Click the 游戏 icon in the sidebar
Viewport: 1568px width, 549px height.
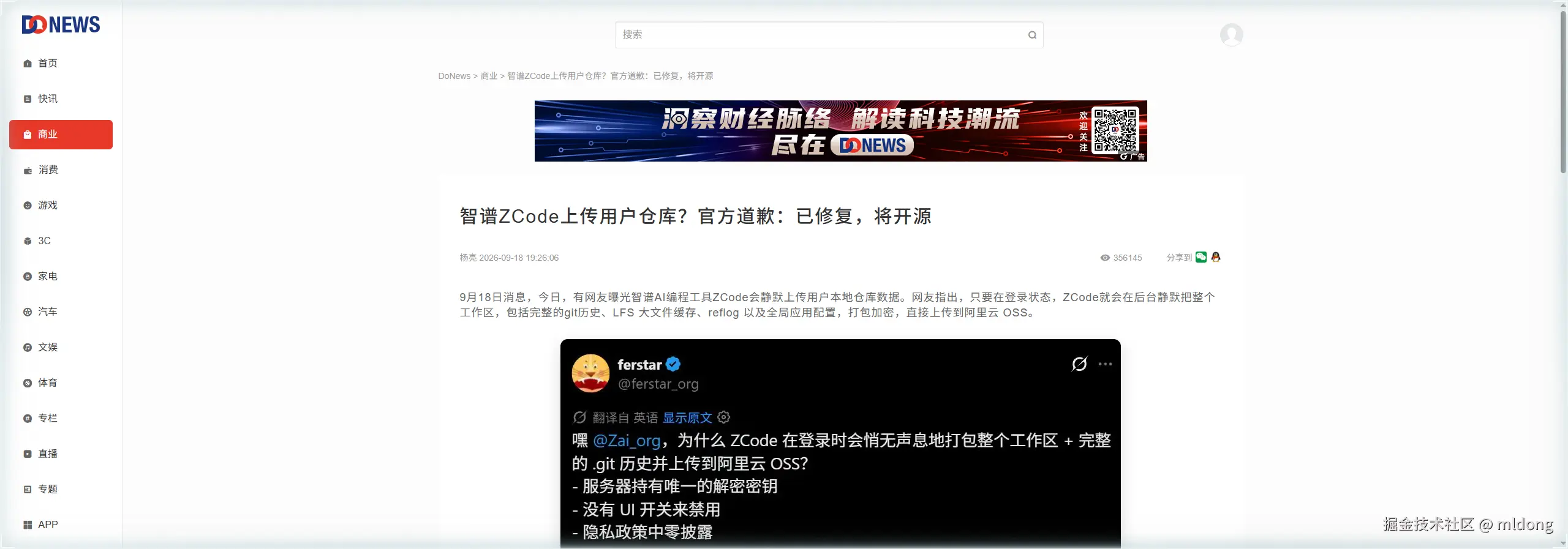(28, 206)
